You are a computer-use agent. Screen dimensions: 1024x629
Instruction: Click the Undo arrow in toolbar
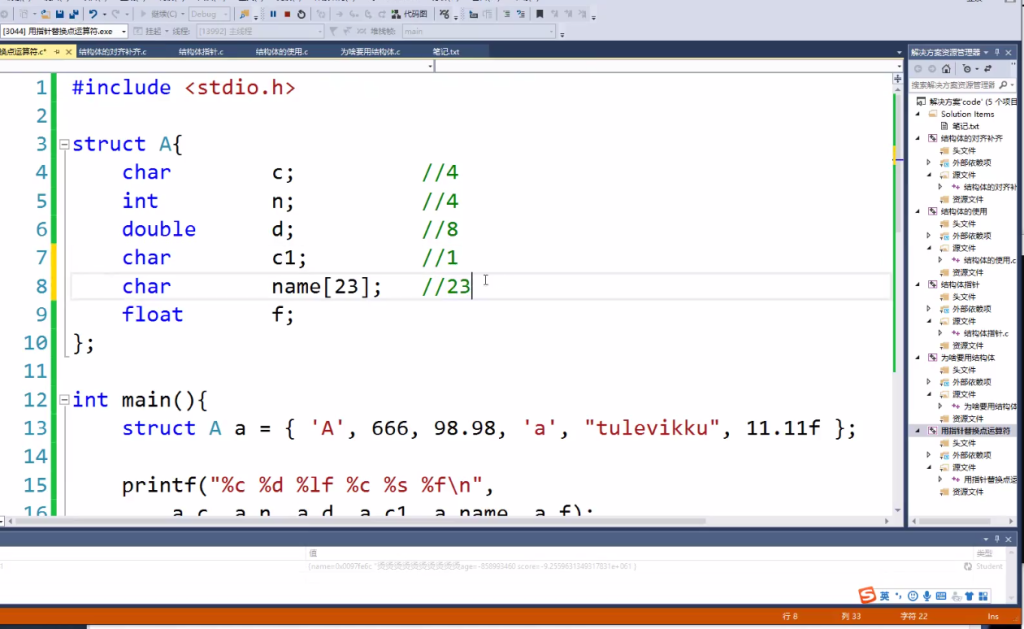point(93,14)
